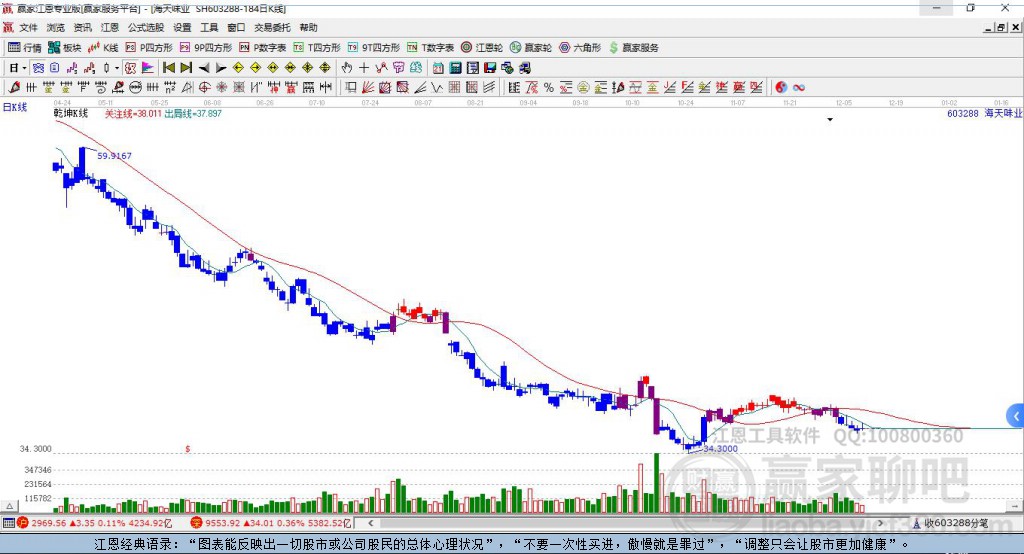Click the up triangle beside volume pane

coord(10,506)
